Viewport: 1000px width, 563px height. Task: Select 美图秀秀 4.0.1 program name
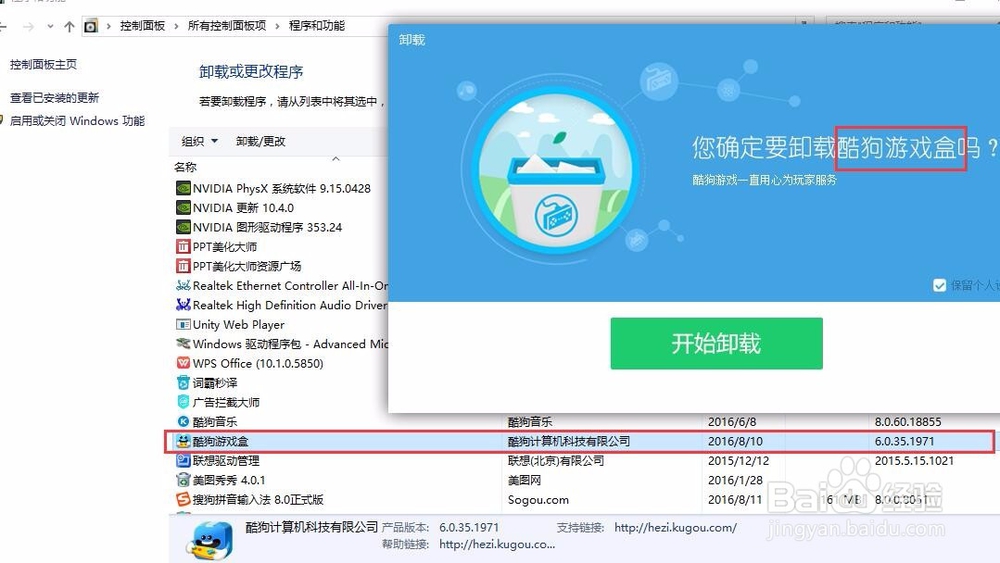[229, 480]
